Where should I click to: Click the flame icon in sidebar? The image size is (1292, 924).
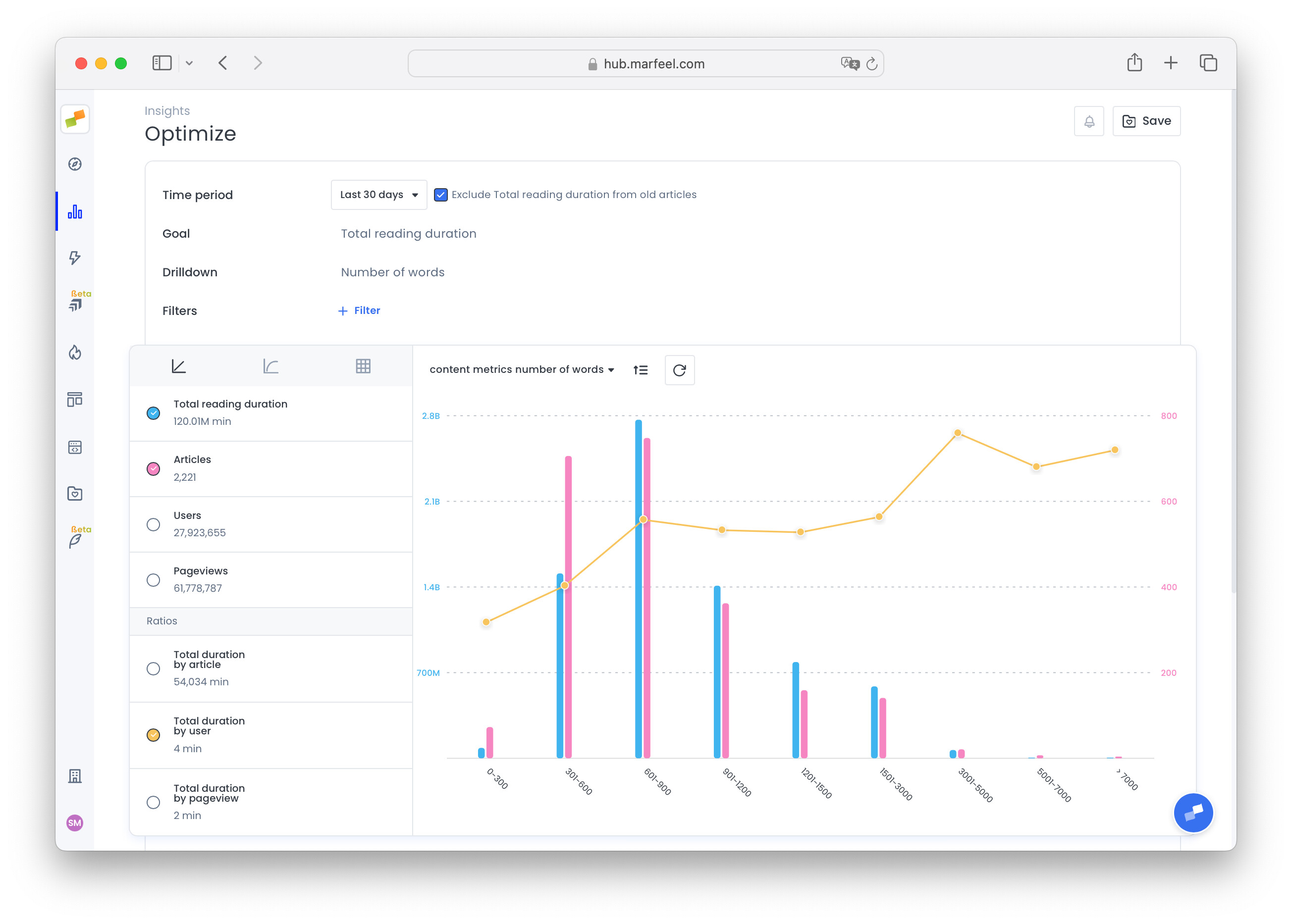point(75,353)
